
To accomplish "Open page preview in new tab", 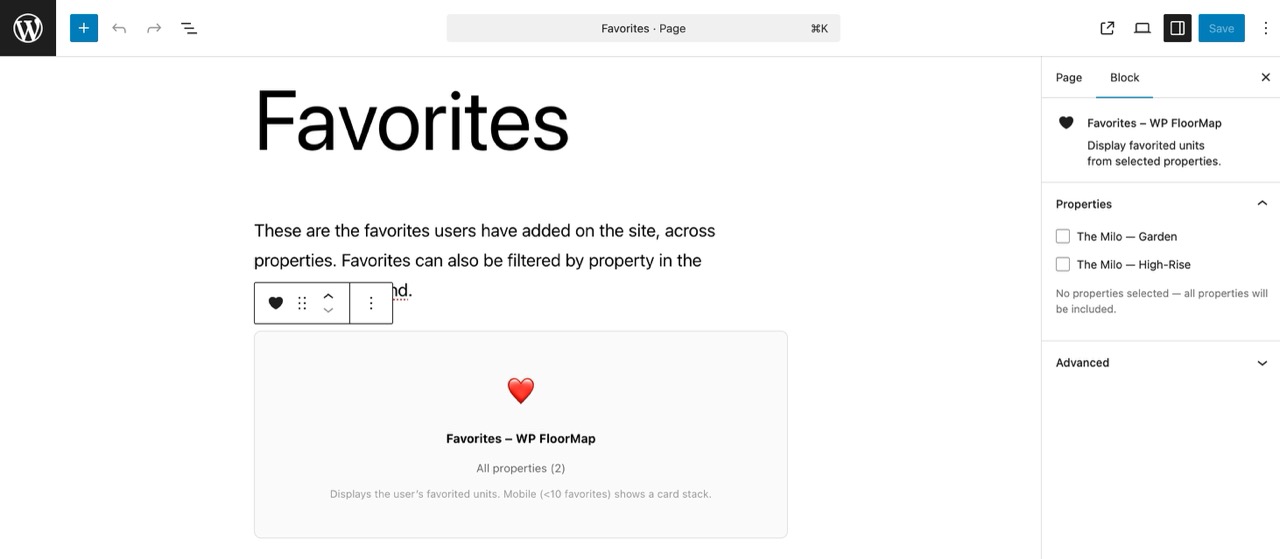I will click(x=1107, y=28).
